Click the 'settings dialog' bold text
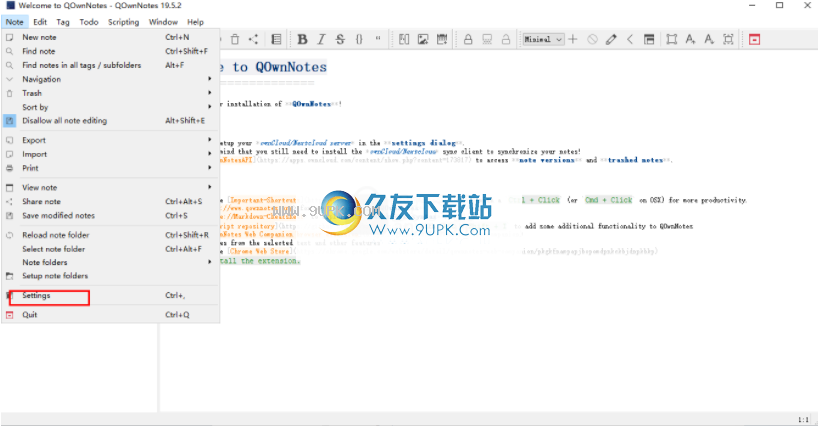 click(x=424, y=143)
